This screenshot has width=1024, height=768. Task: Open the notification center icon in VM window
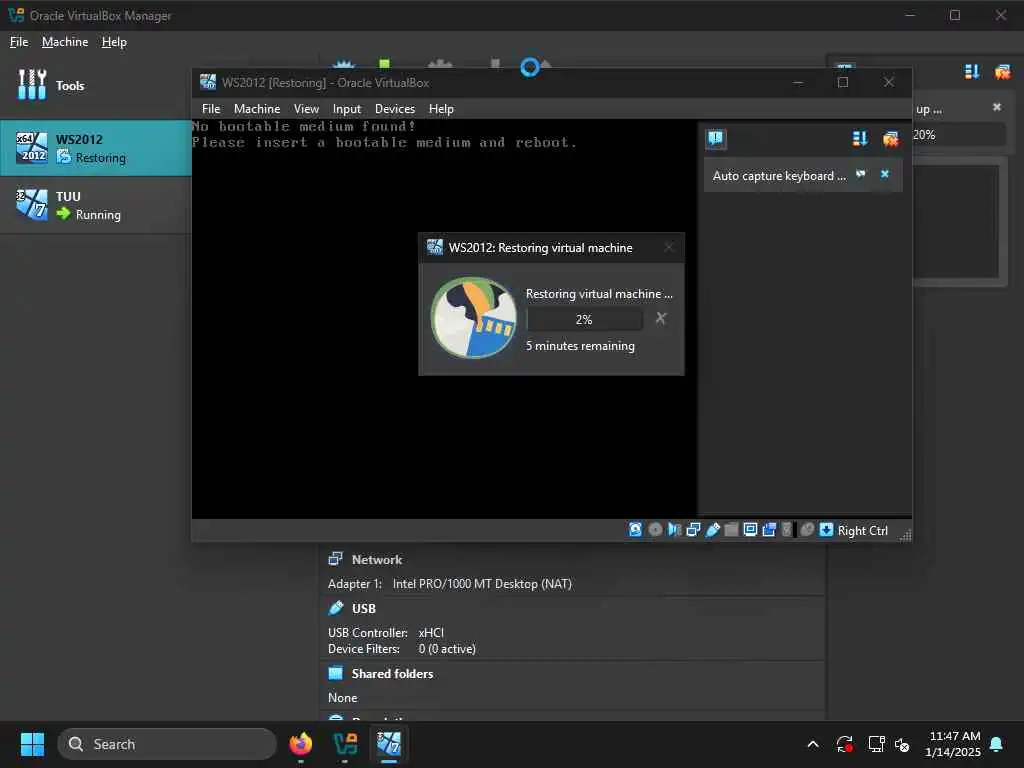click(x=716, y=138)
